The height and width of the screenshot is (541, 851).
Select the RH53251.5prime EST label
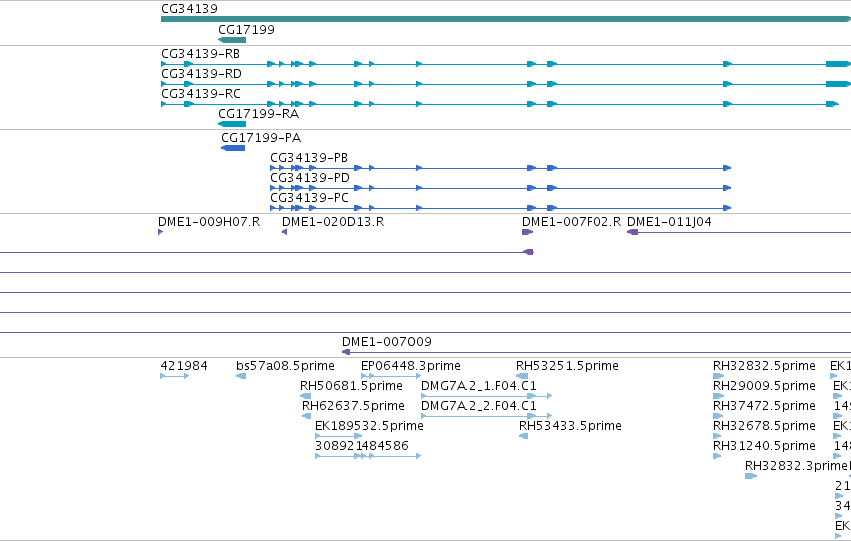point(567,366)
